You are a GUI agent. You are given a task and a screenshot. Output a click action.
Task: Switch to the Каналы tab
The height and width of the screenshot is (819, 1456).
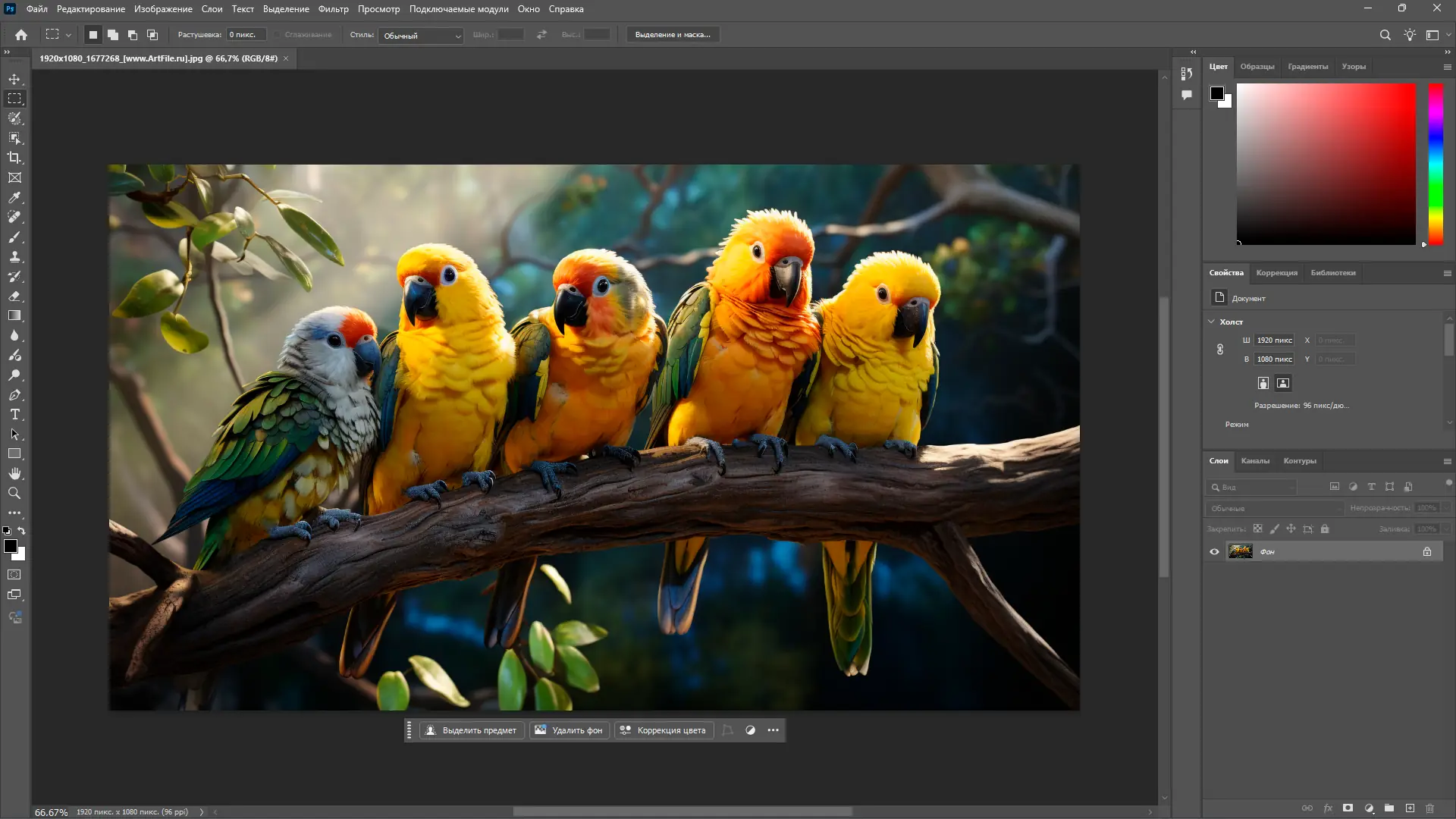click(1257, 460)
